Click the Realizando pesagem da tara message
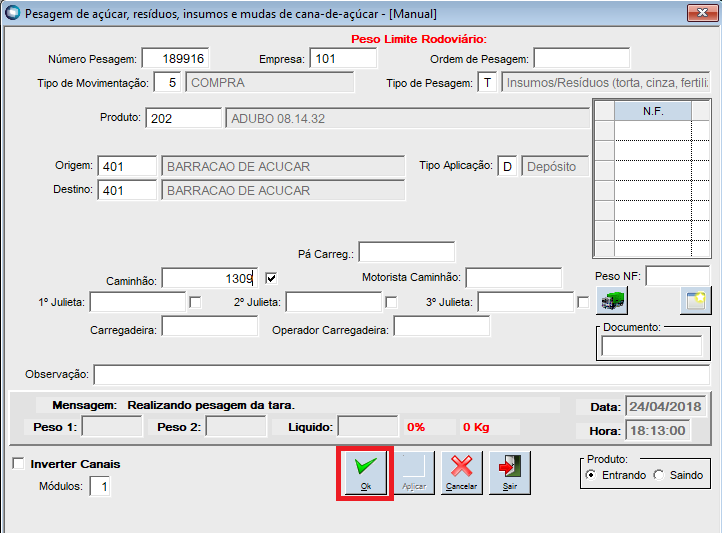The width and height of the screenshot is (722, 533). click(211, 405)
